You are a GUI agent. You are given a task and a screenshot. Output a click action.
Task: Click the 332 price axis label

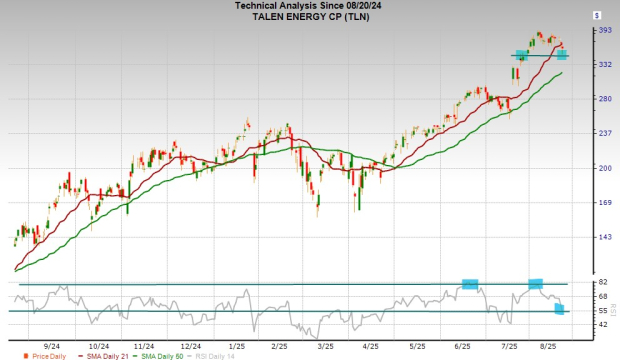[x=605, y=64]
